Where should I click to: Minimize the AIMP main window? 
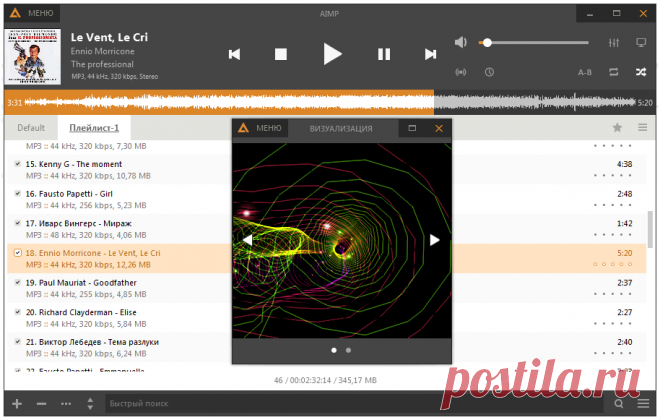(590, 14)
